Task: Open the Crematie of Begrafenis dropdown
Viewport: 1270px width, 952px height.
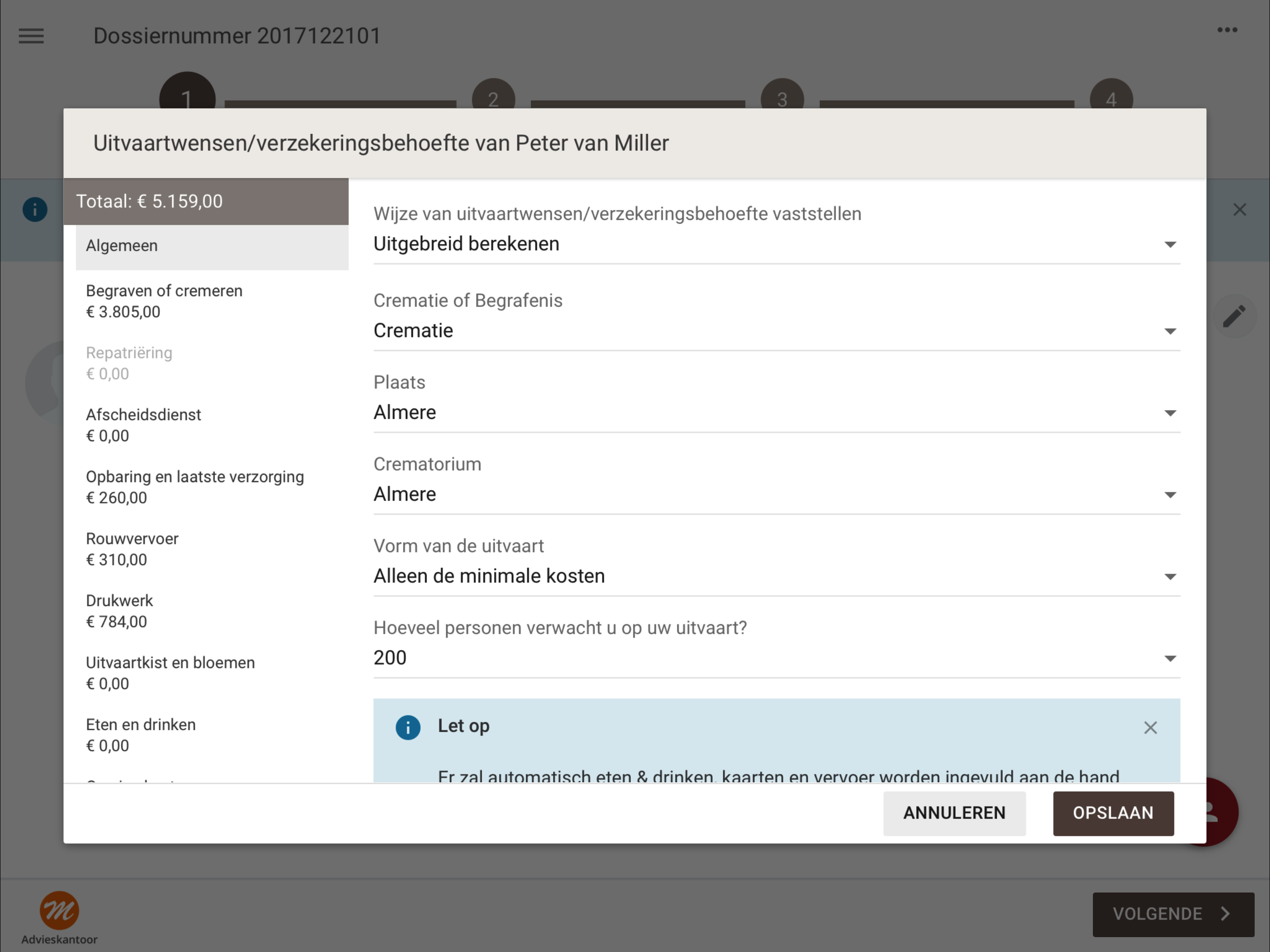Action: [x=776, y=331]
